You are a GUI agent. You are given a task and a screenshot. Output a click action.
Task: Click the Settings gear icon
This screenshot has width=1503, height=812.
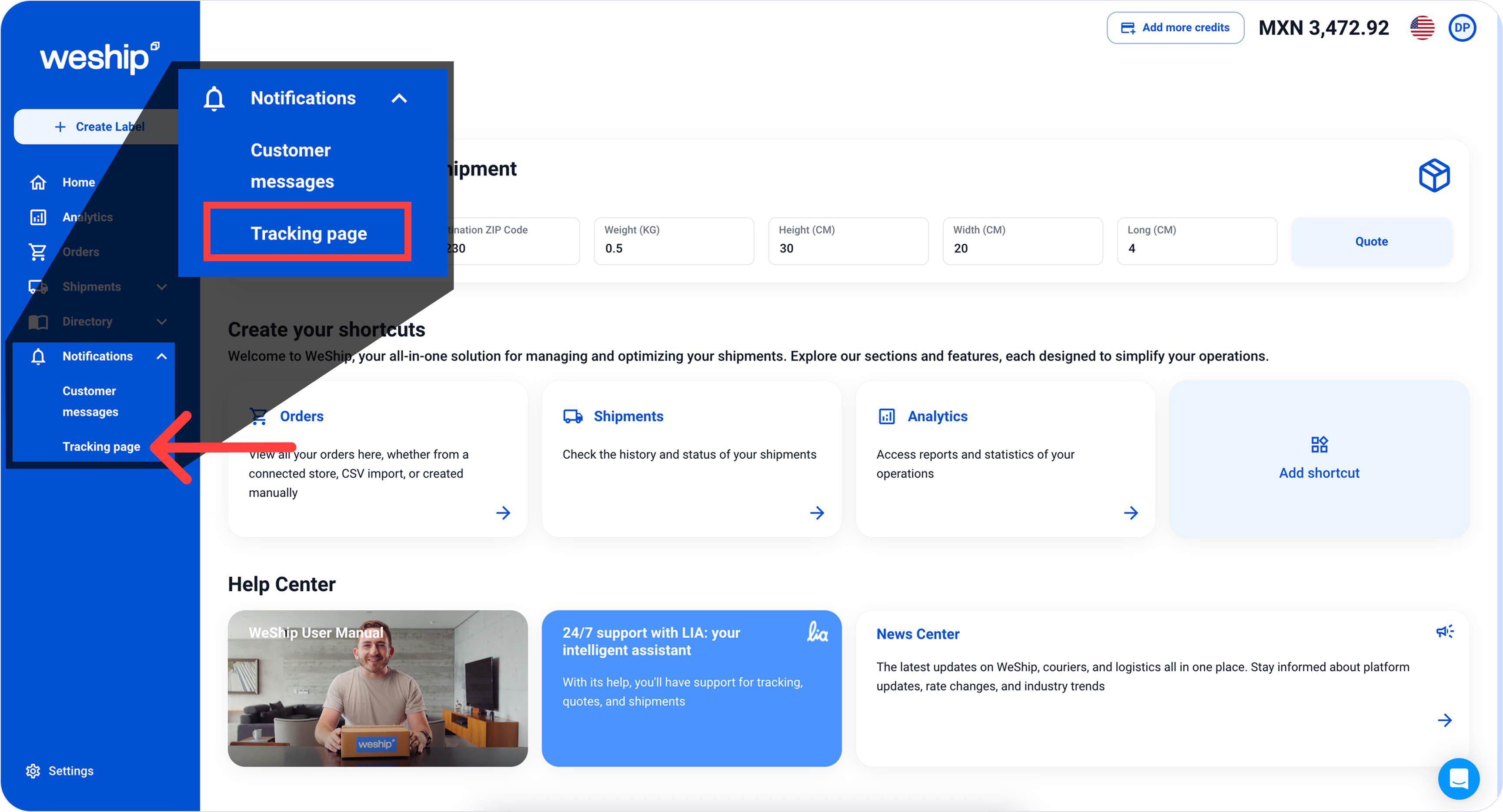[x=33, y=771]
